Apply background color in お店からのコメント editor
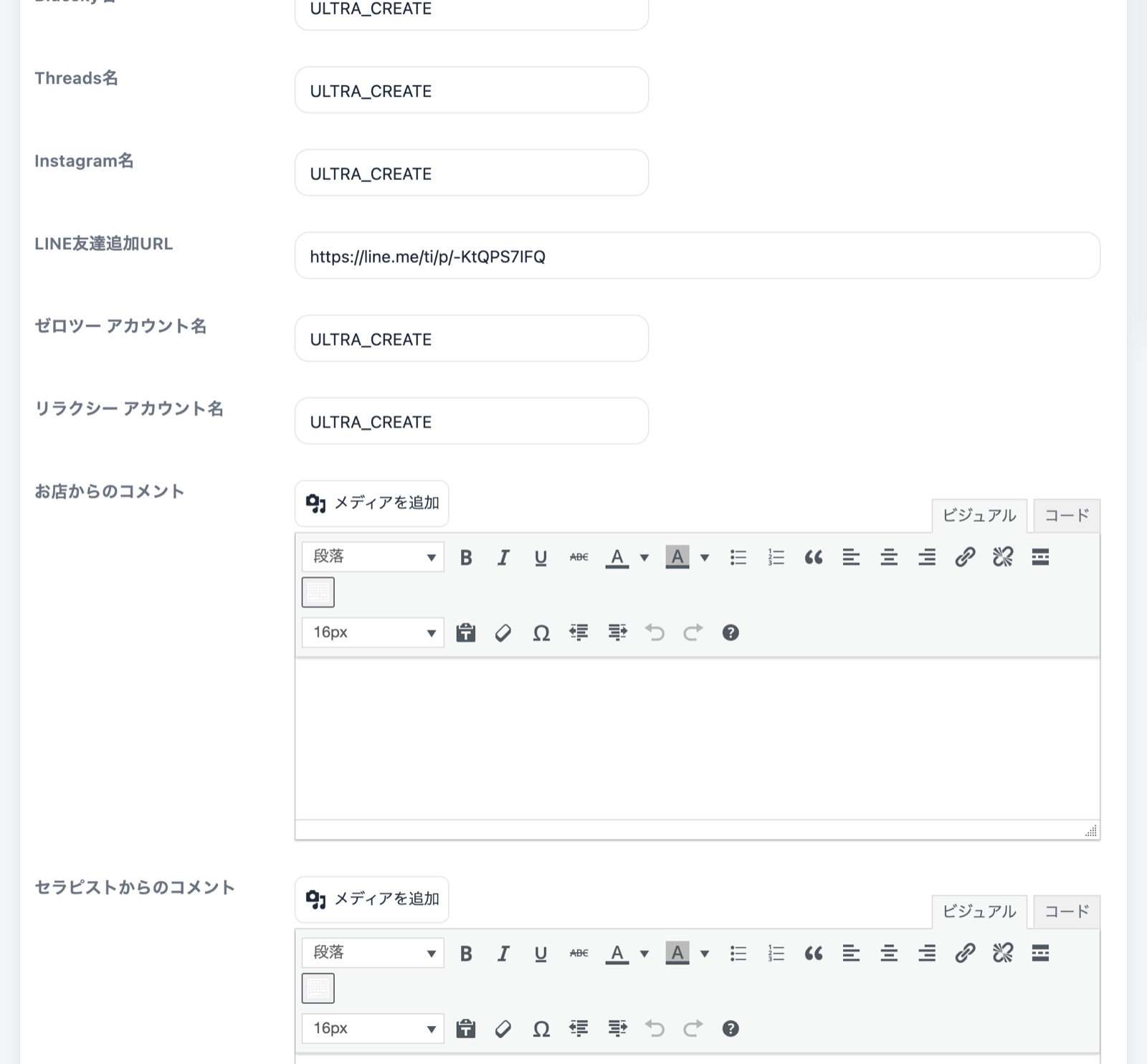Viewport: 1147px width, 1064px height. click(677, 557)
